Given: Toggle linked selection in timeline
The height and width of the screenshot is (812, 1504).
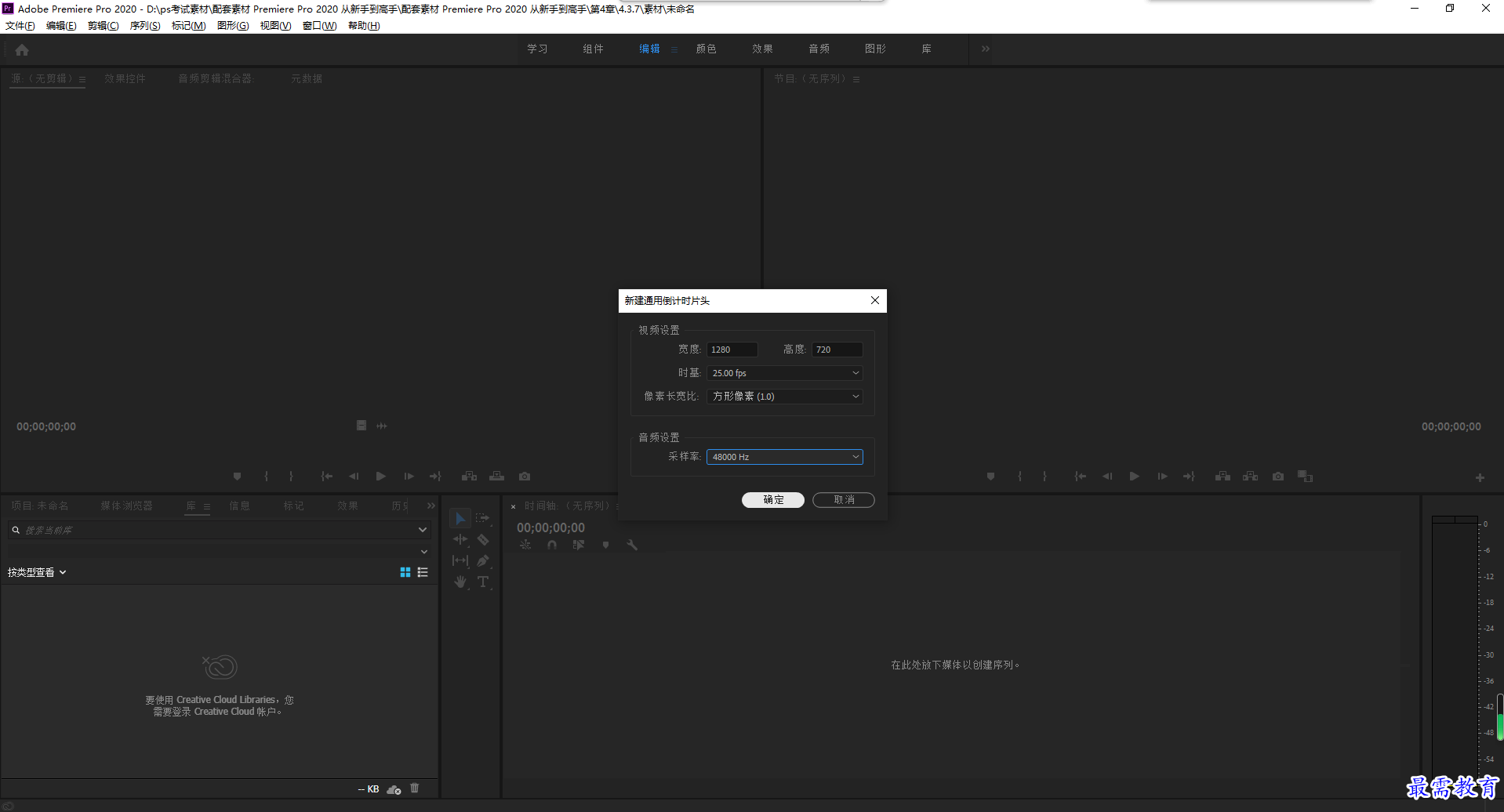Looking at the screenshot, I should point(579,545).
